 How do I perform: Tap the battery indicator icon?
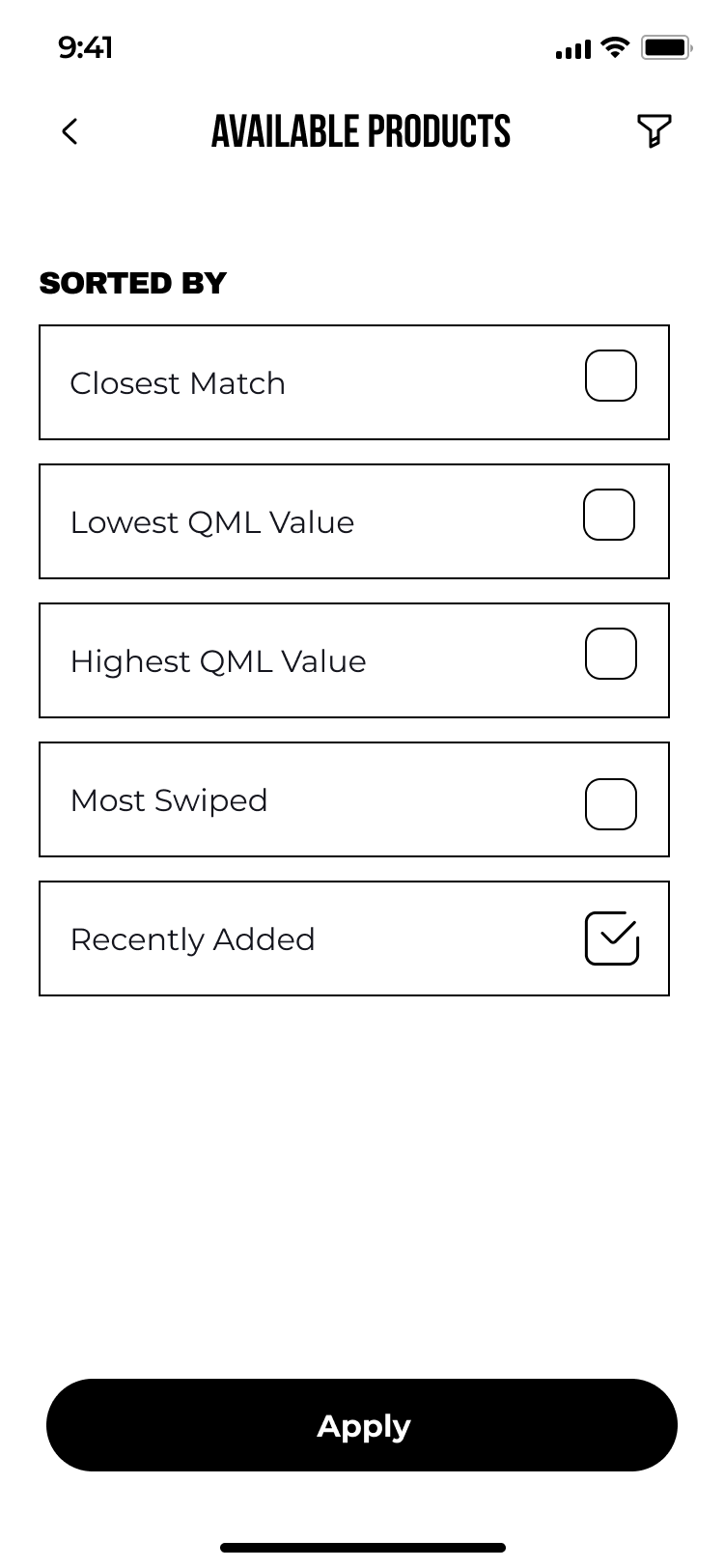(666, 46)
